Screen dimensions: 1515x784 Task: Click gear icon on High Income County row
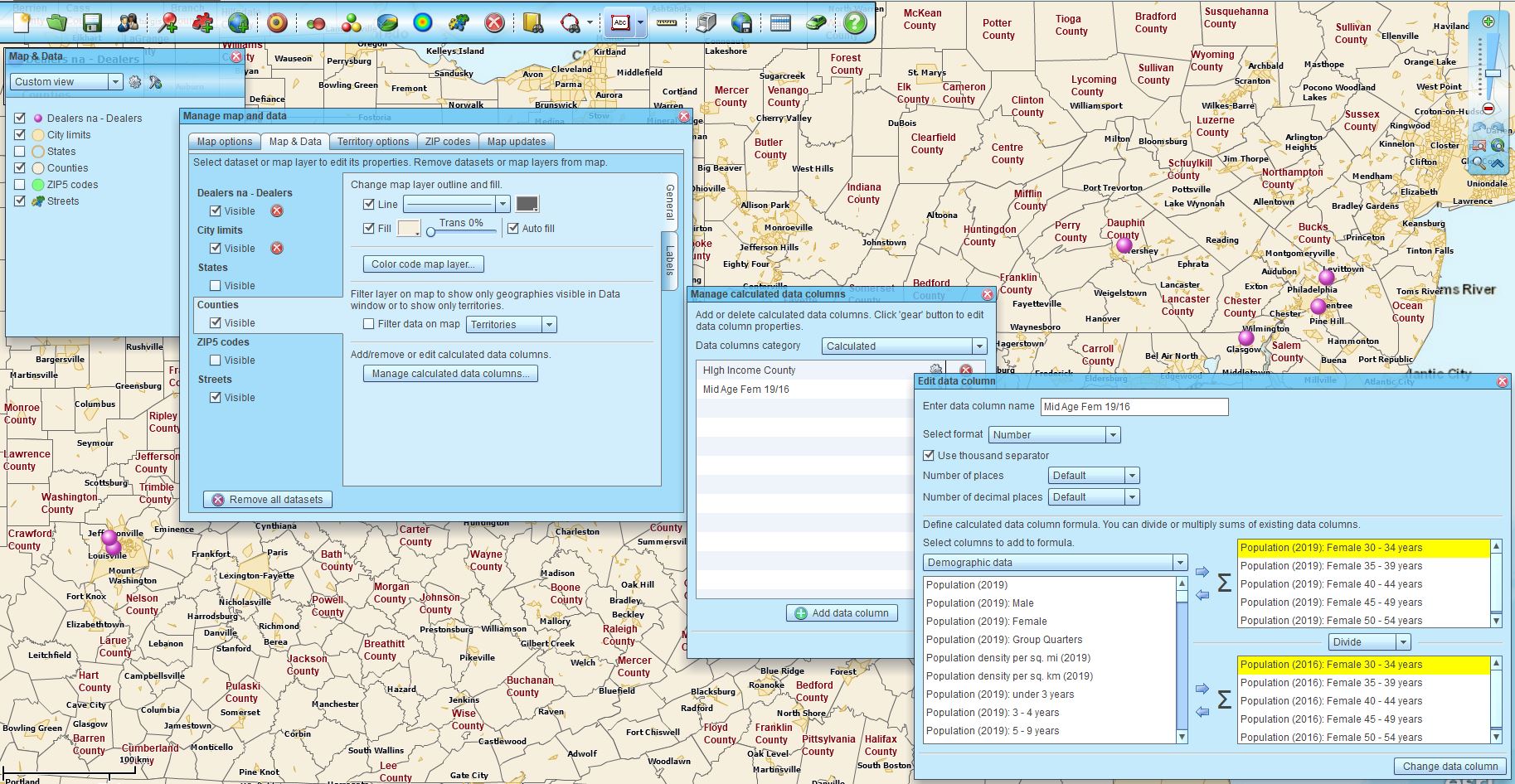point(935,370)
